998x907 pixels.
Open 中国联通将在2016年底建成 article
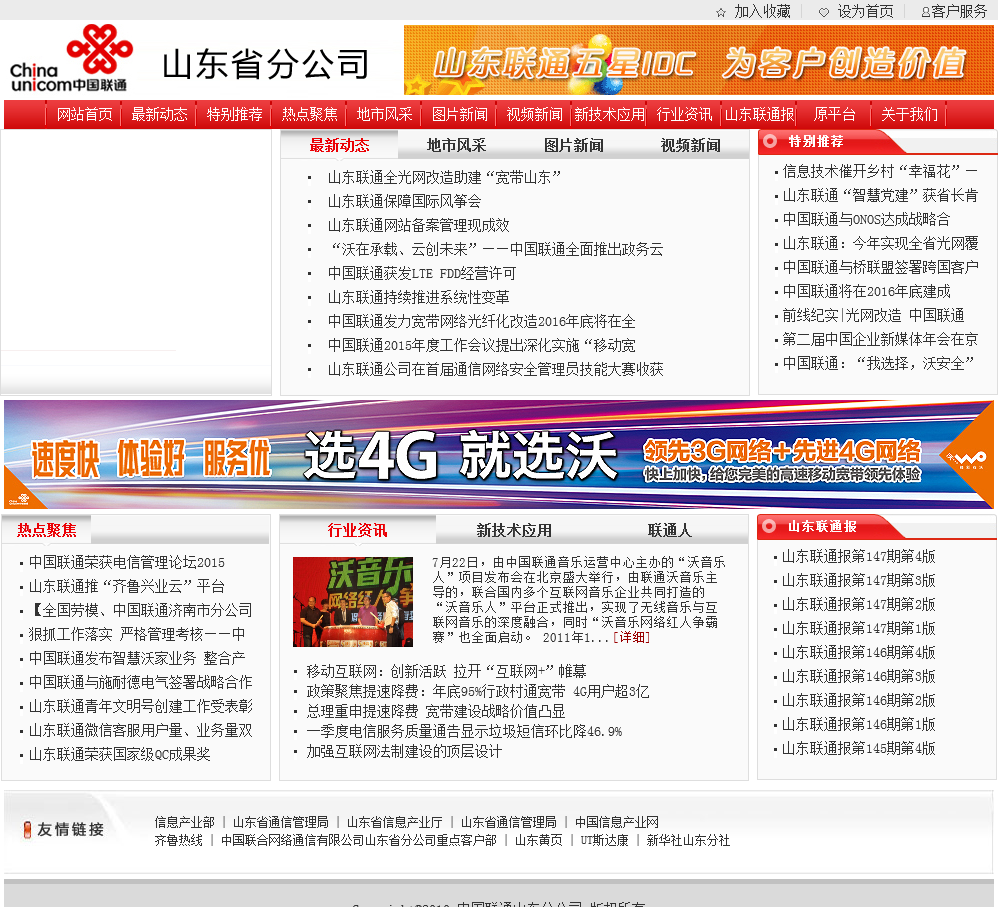(x=866, y=292)
